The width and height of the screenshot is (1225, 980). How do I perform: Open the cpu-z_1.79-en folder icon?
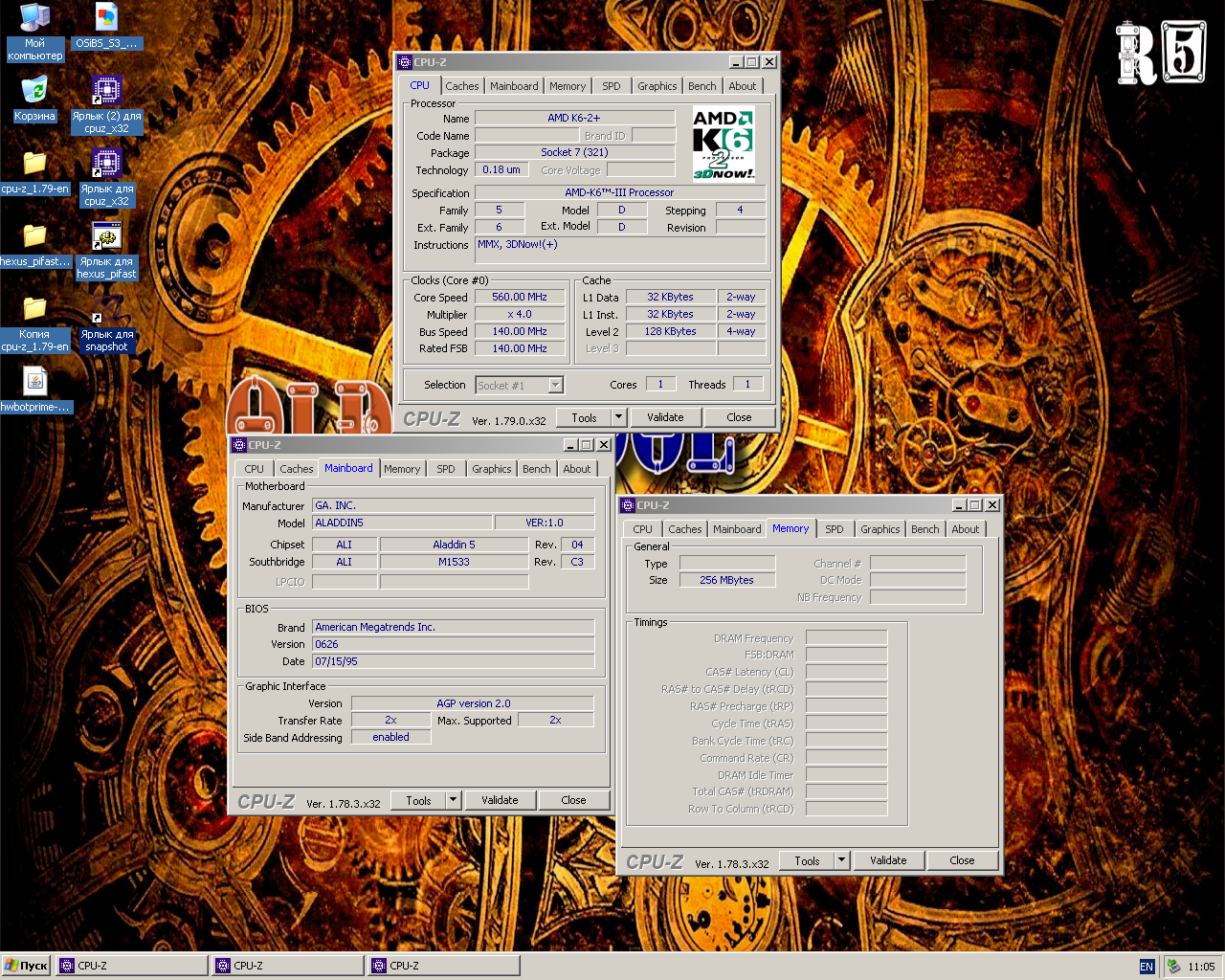pos(34,172)
